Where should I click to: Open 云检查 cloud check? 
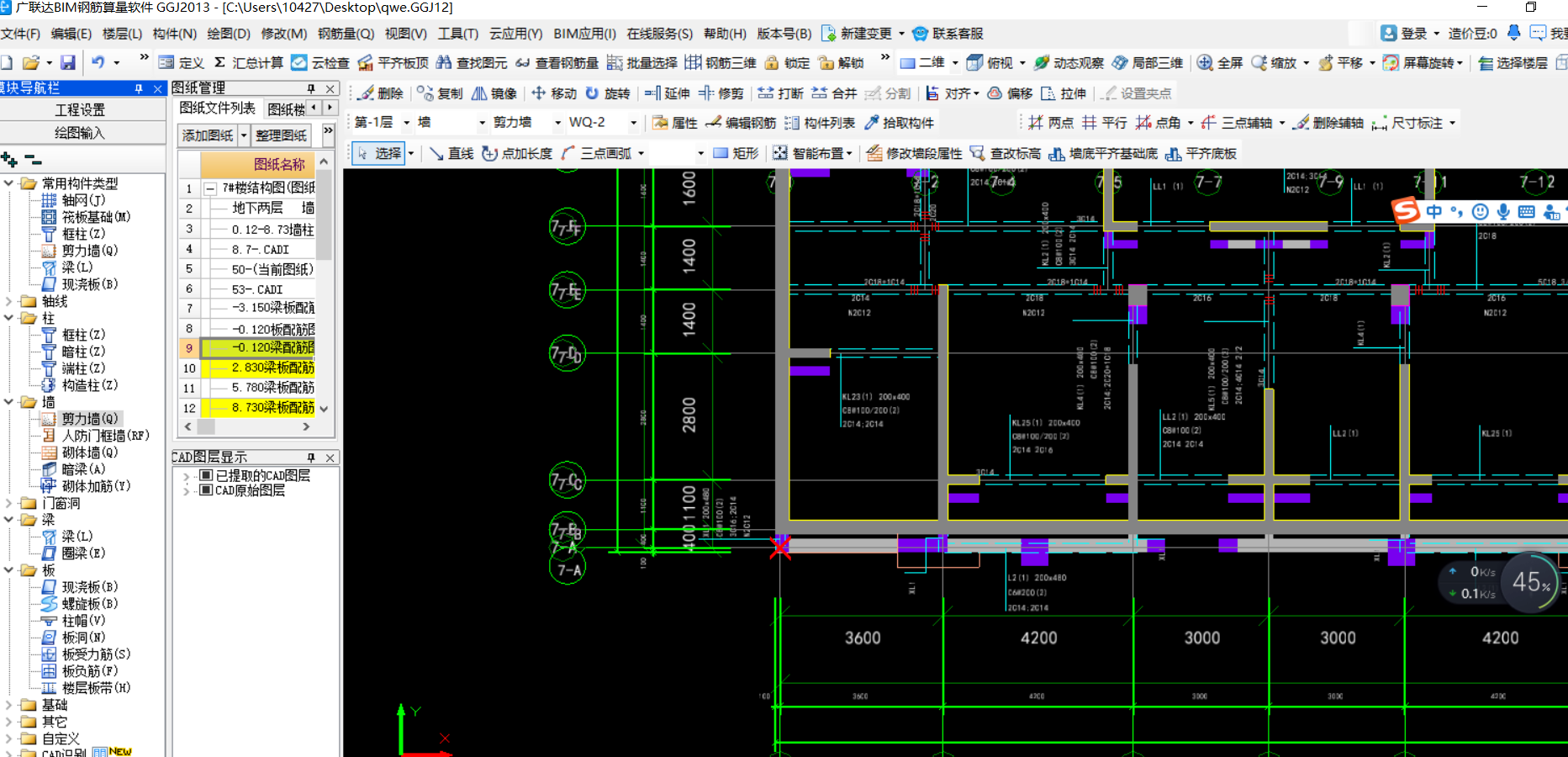(x=320, y=62)
